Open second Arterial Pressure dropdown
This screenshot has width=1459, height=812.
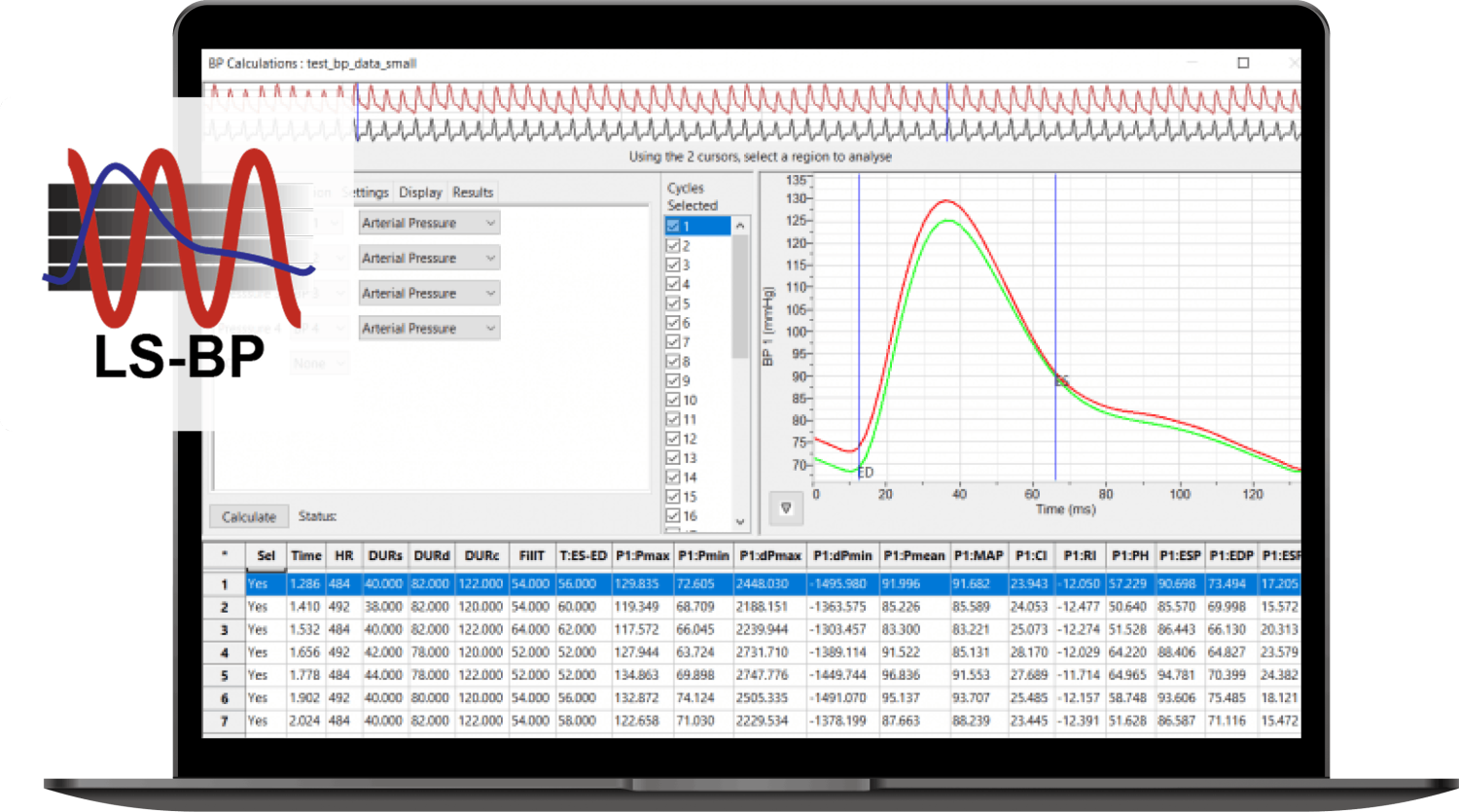[429, 258]
